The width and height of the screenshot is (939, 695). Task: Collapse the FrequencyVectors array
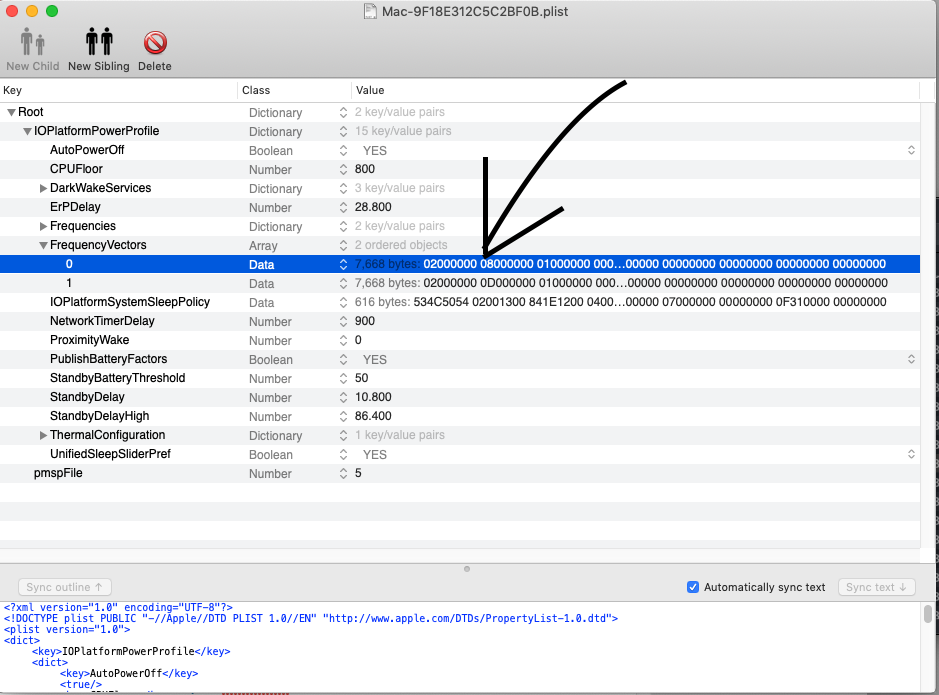pos(43,245)
